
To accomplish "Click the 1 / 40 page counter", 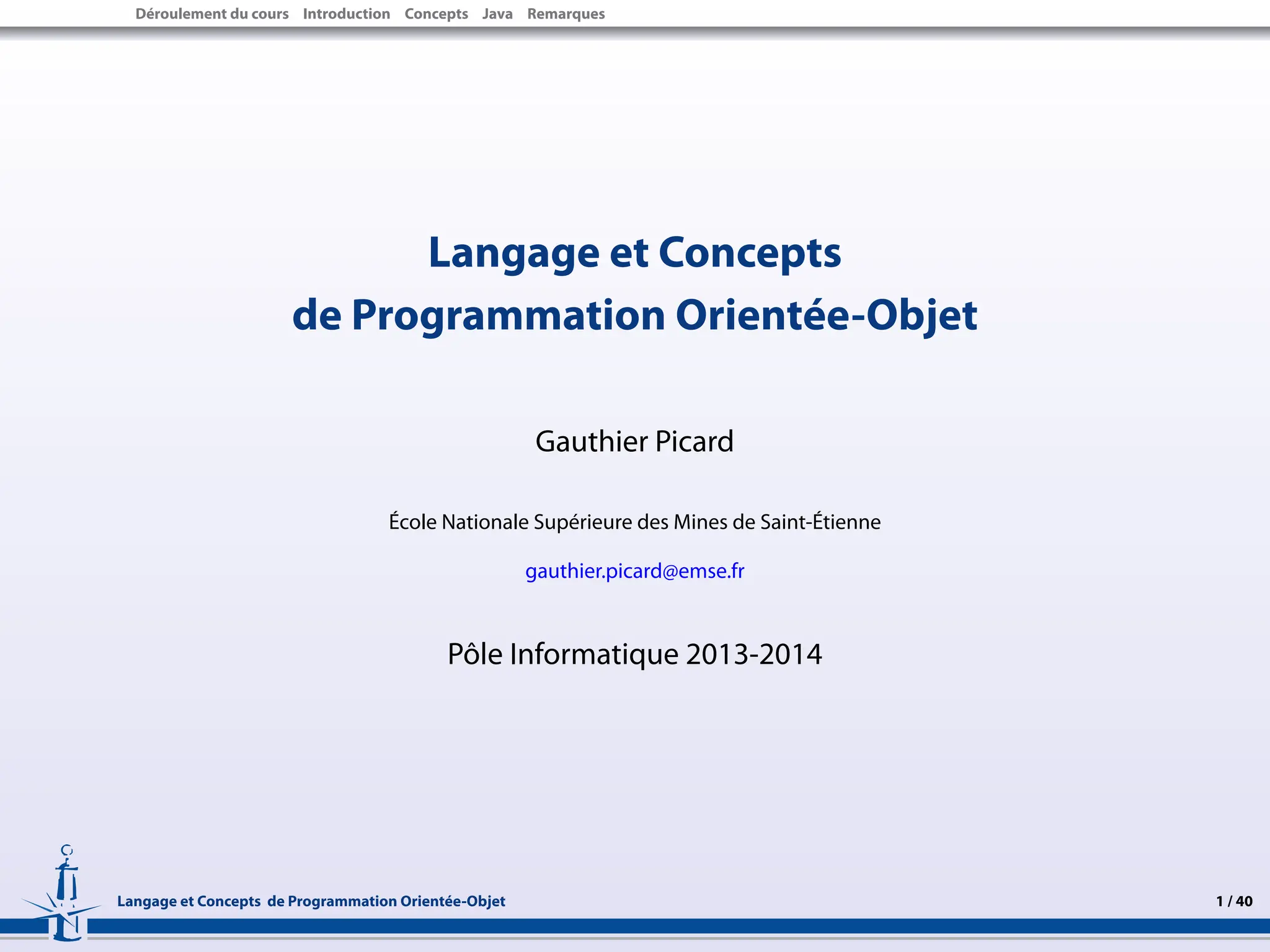I will coord(1234,901).
